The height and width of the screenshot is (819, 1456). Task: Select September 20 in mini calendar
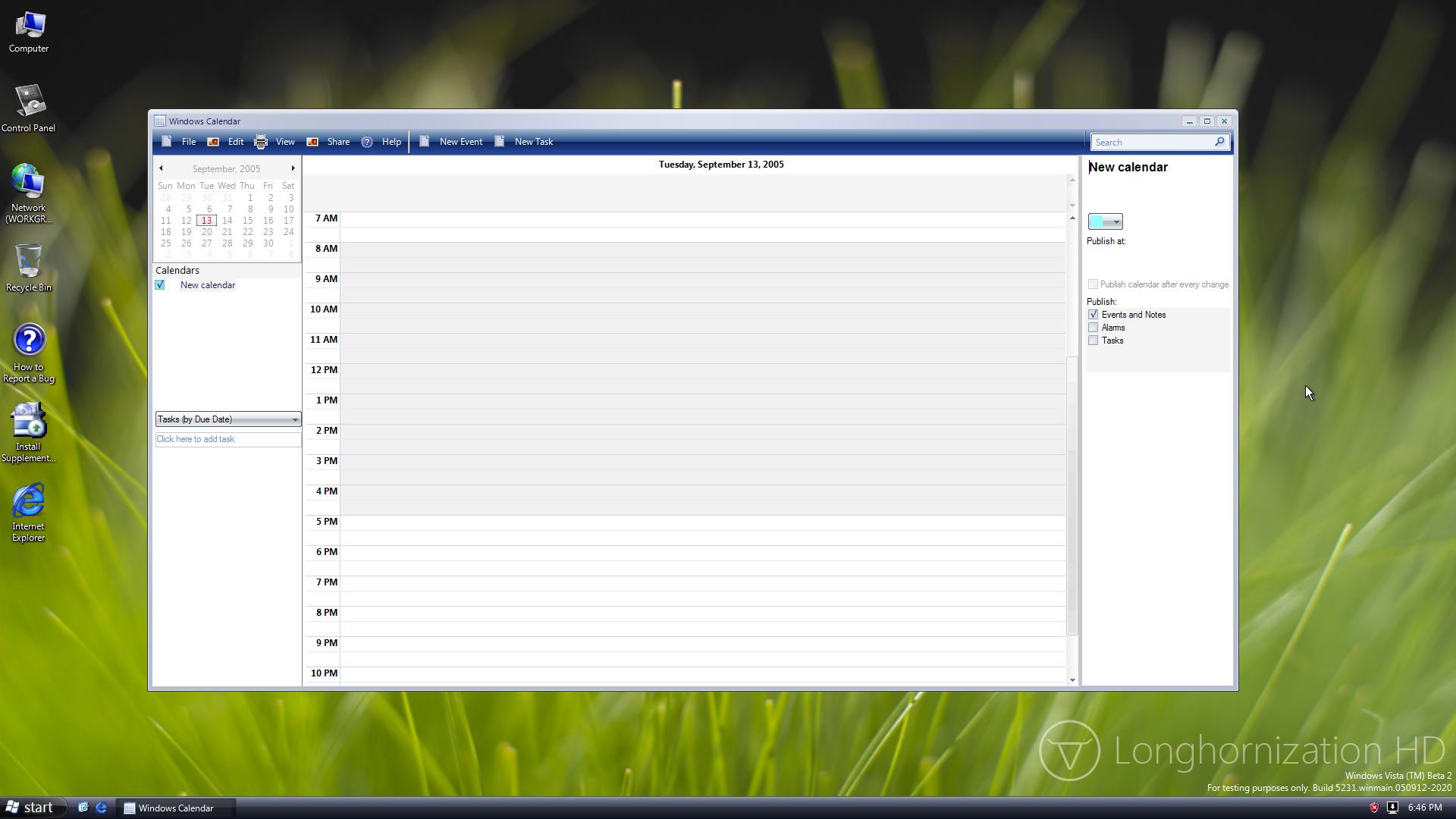click(x=206, y=232)
